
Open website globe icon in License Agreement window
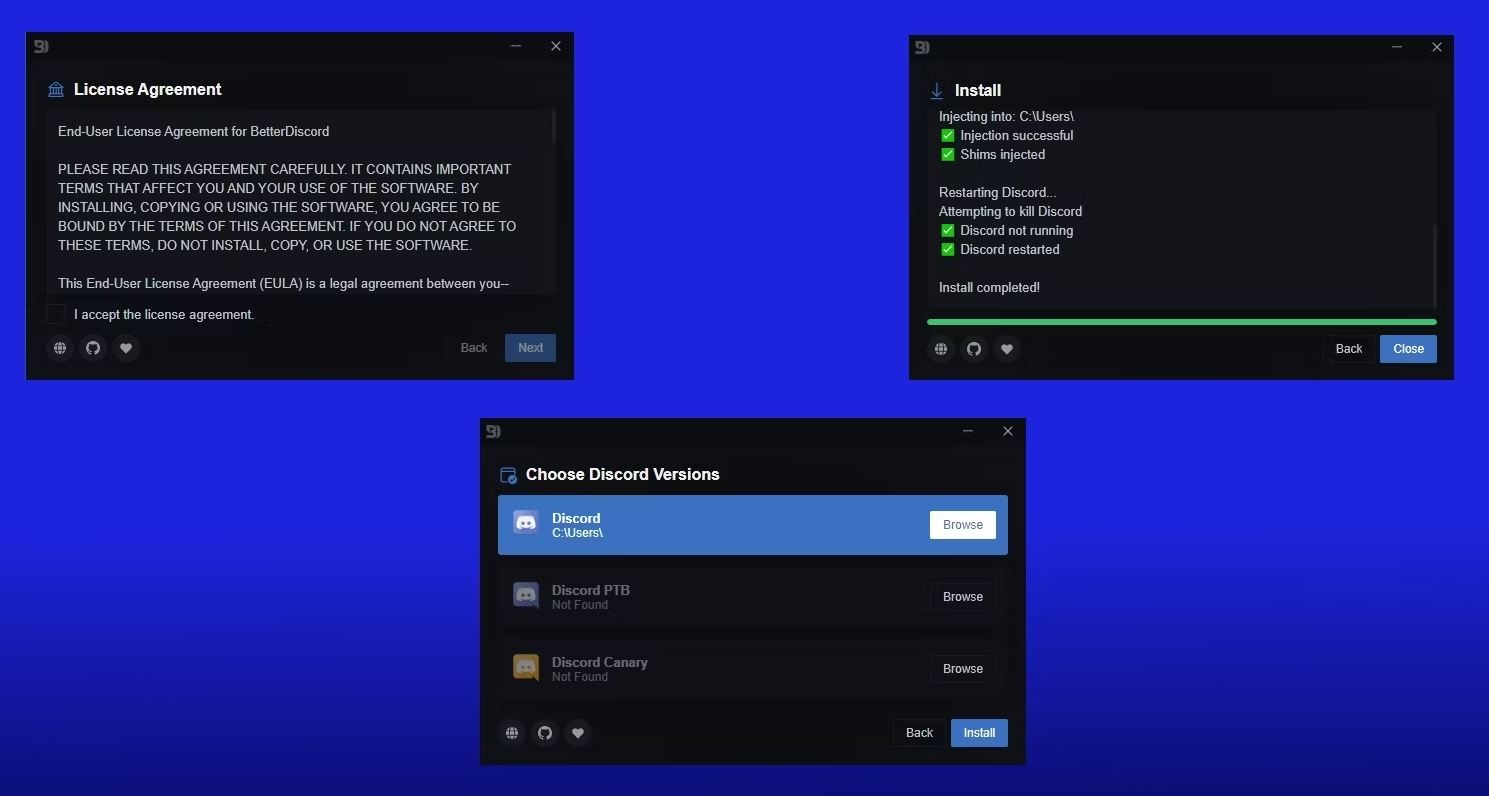60,348
